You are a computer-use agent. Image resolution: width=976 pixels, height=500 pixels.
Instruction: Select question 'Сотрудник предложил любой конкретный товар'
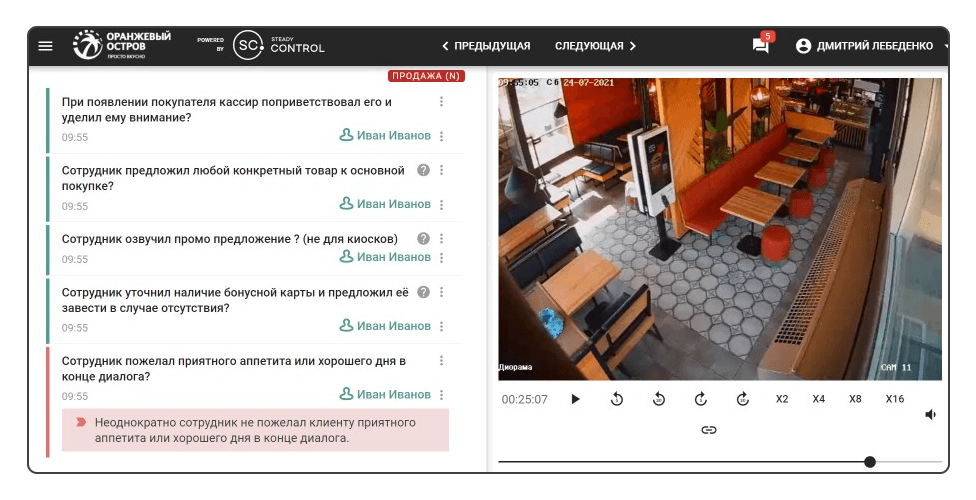pos(233,178)
